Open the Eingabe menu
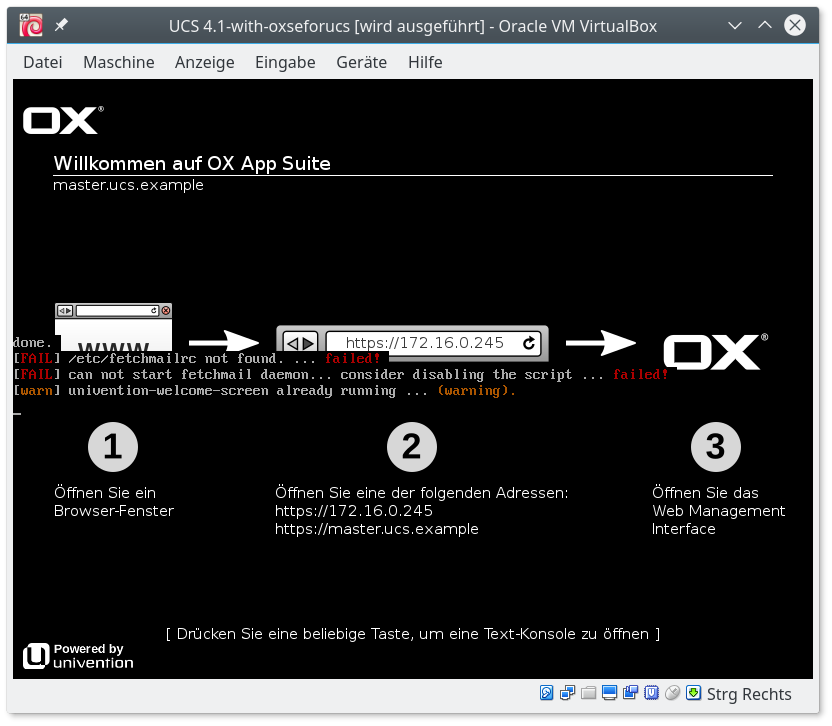This screenshot has height=726, width=832. (x=285, y=62)
